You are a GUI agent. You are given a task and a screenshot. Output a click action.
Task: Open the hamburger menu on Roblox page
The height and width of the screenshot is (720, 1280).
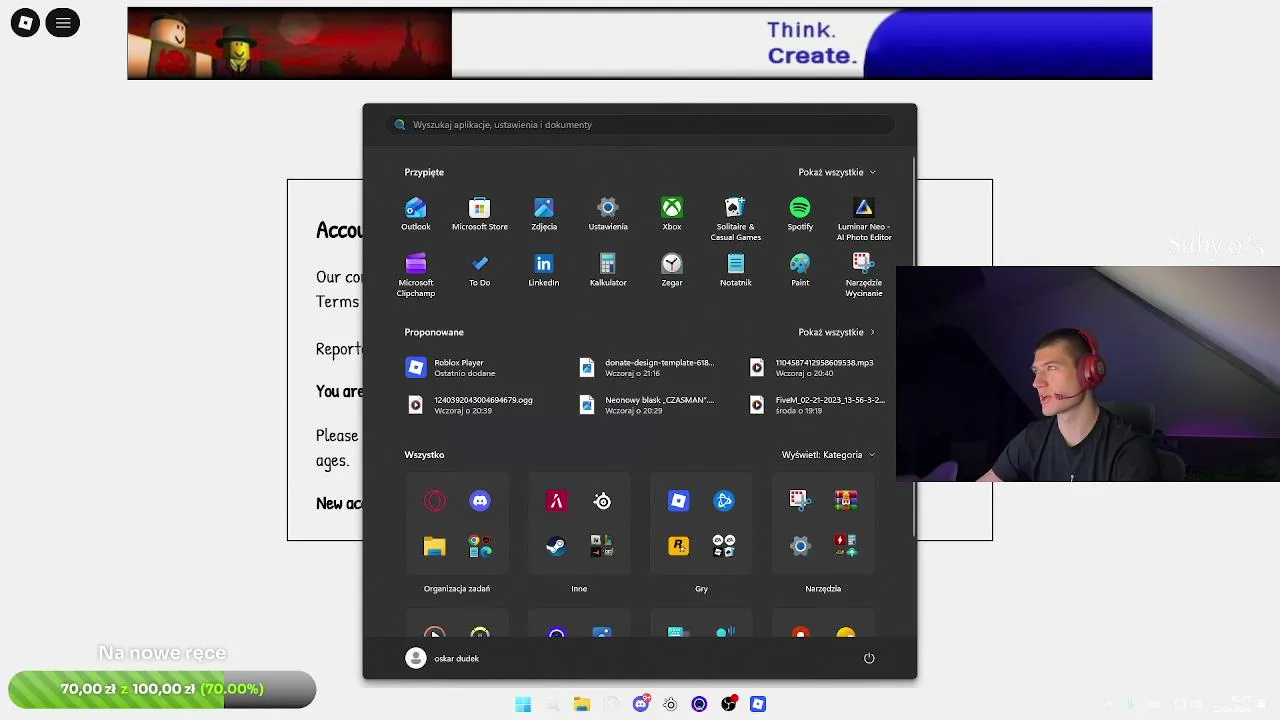coord(63,23)
